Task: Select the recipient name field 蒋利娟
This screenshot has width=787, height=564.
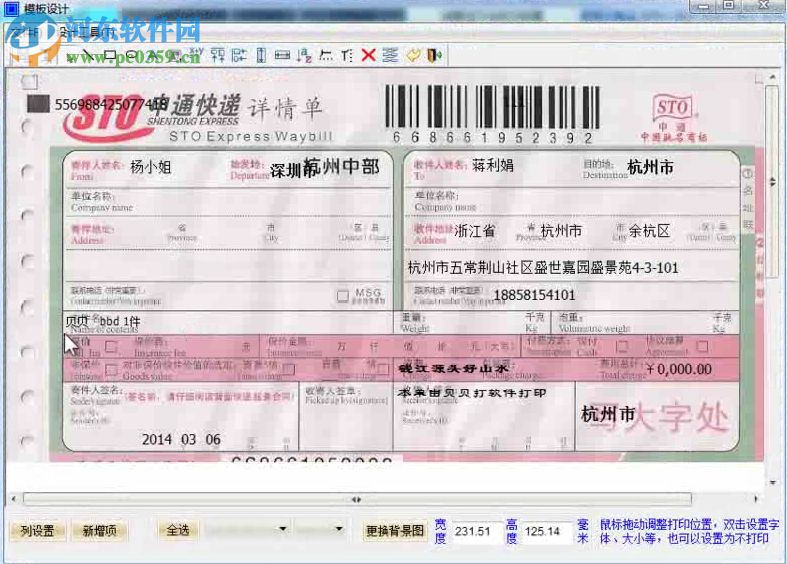Action: click(493, 165)
